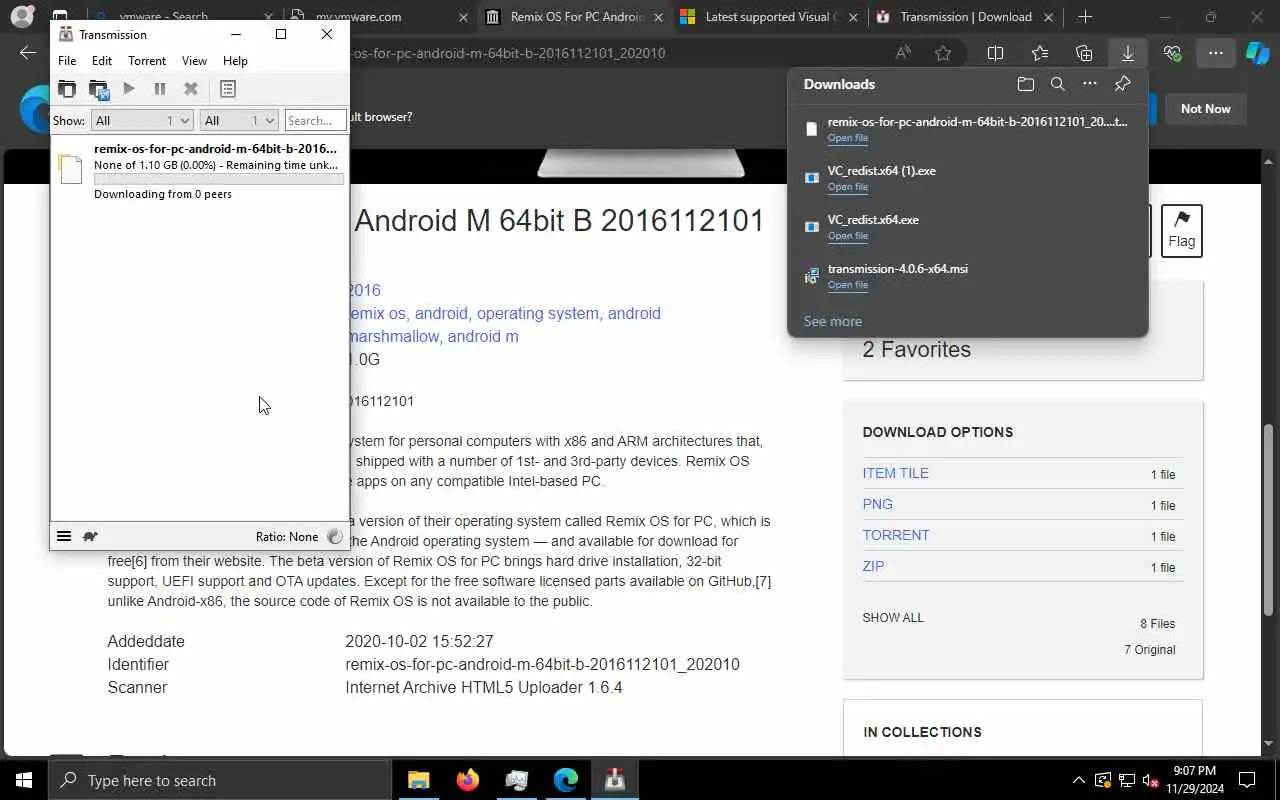
Task: Click network status icon beside Ratio: None
Action: click(x=335, y=536)
